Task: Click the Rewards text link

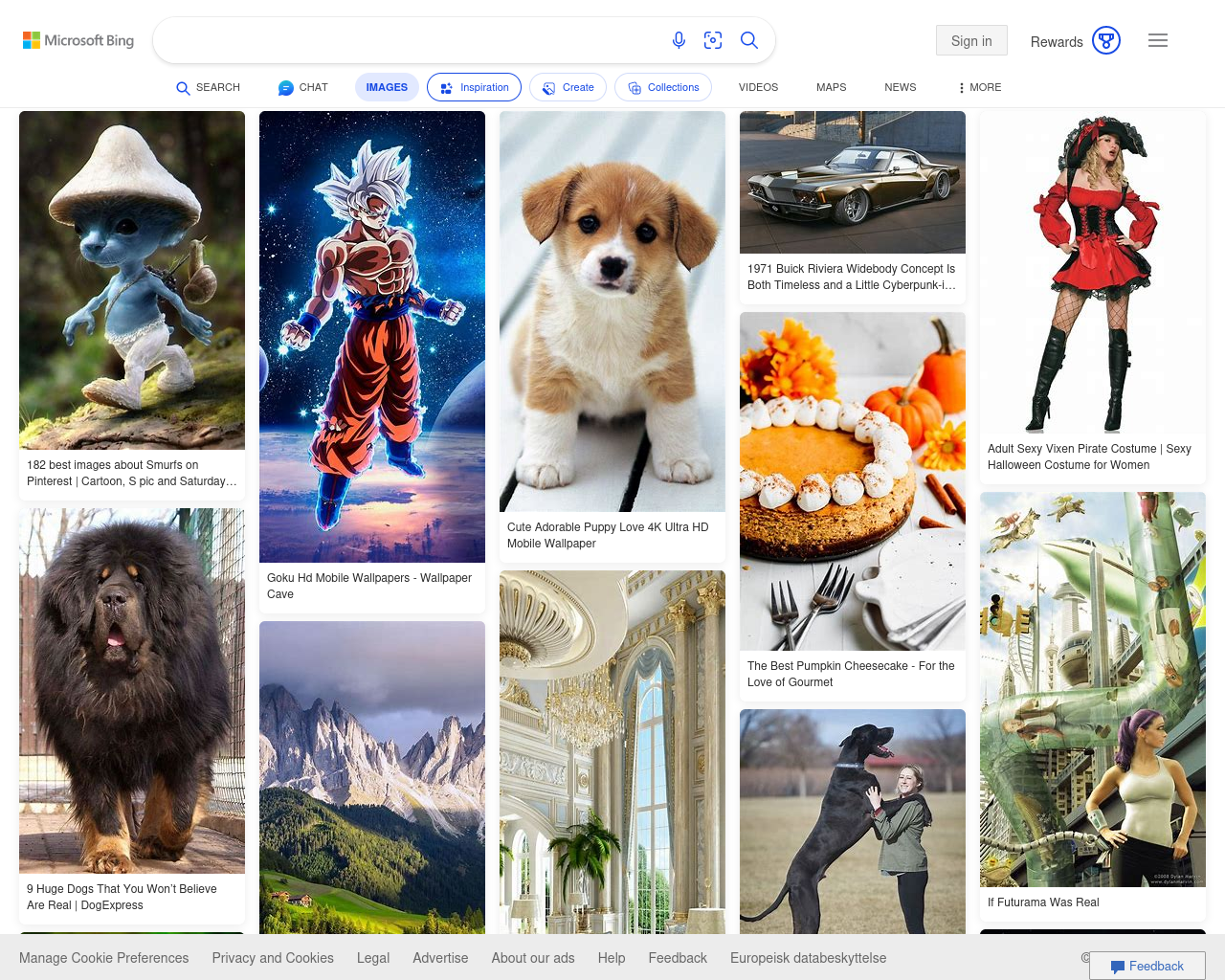Action: 1057,41
